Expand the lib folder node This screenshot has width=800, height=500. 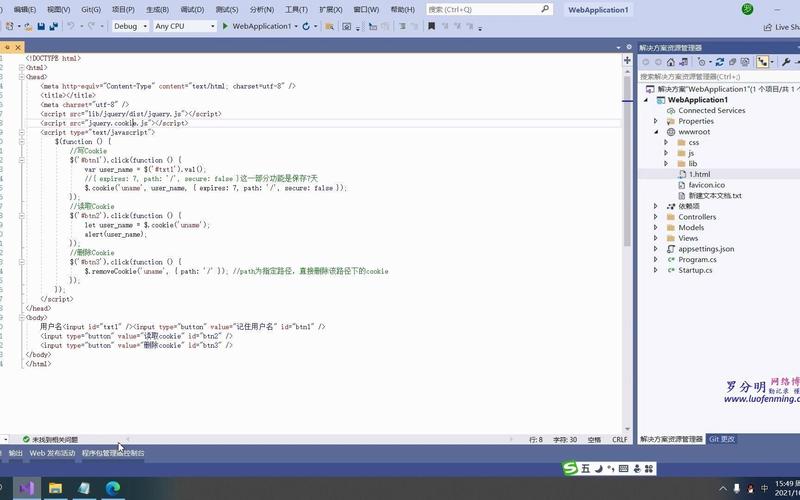(666, 164)
